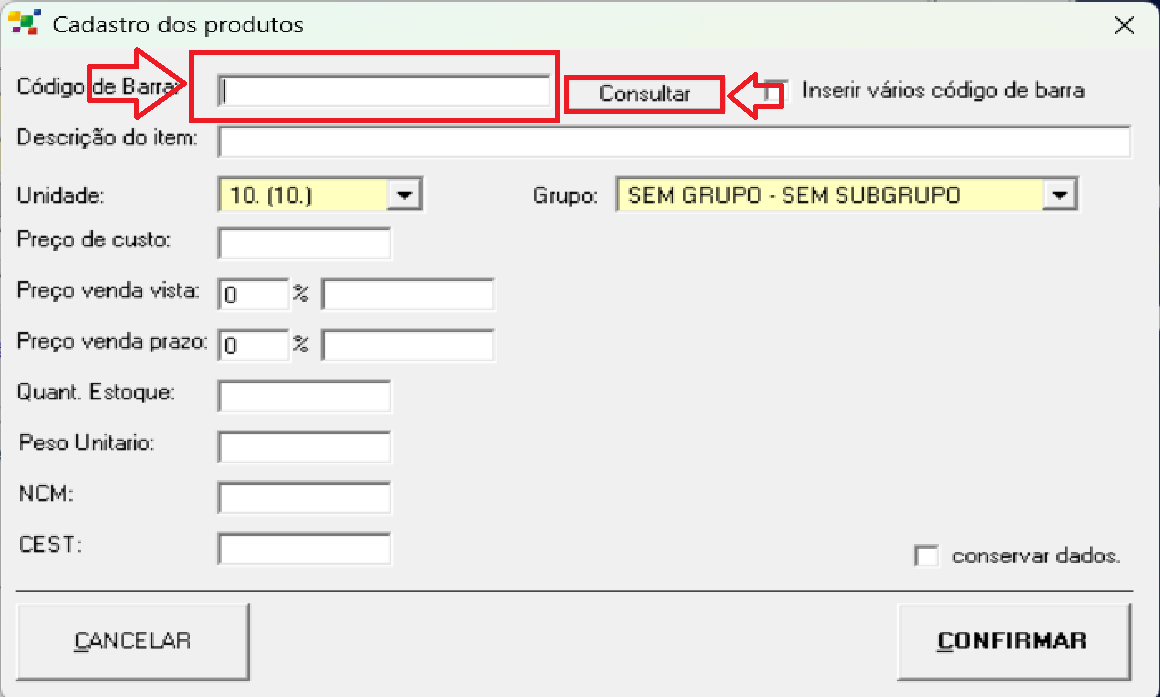The height and width of the screenshot is (697, 1160).
Task: Click the Descrição do item text field
Action: coord(673,141)
